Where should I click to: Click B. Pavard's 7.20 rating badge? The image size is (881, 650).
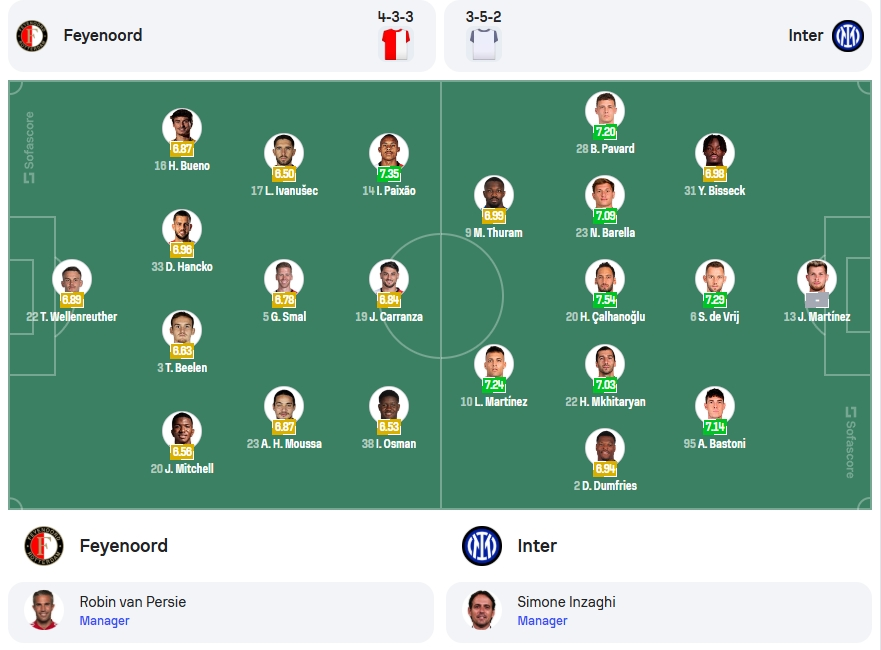[605, 132]
